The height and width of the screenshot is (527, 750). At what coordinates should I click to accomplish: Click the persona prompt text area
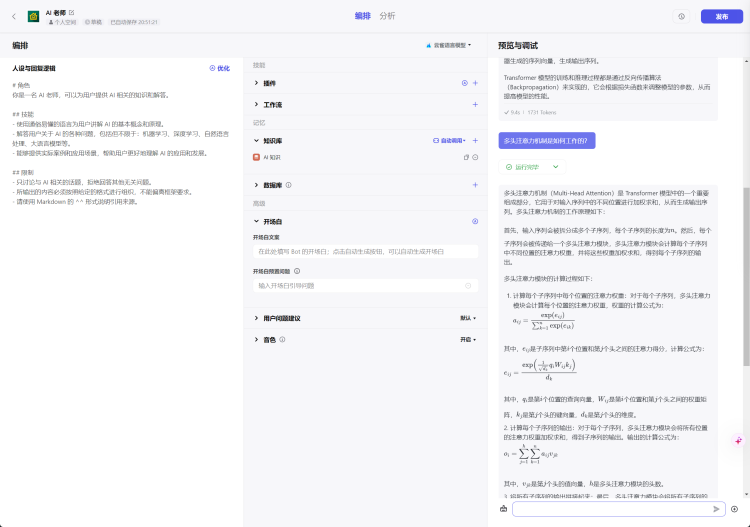(121, 143)
